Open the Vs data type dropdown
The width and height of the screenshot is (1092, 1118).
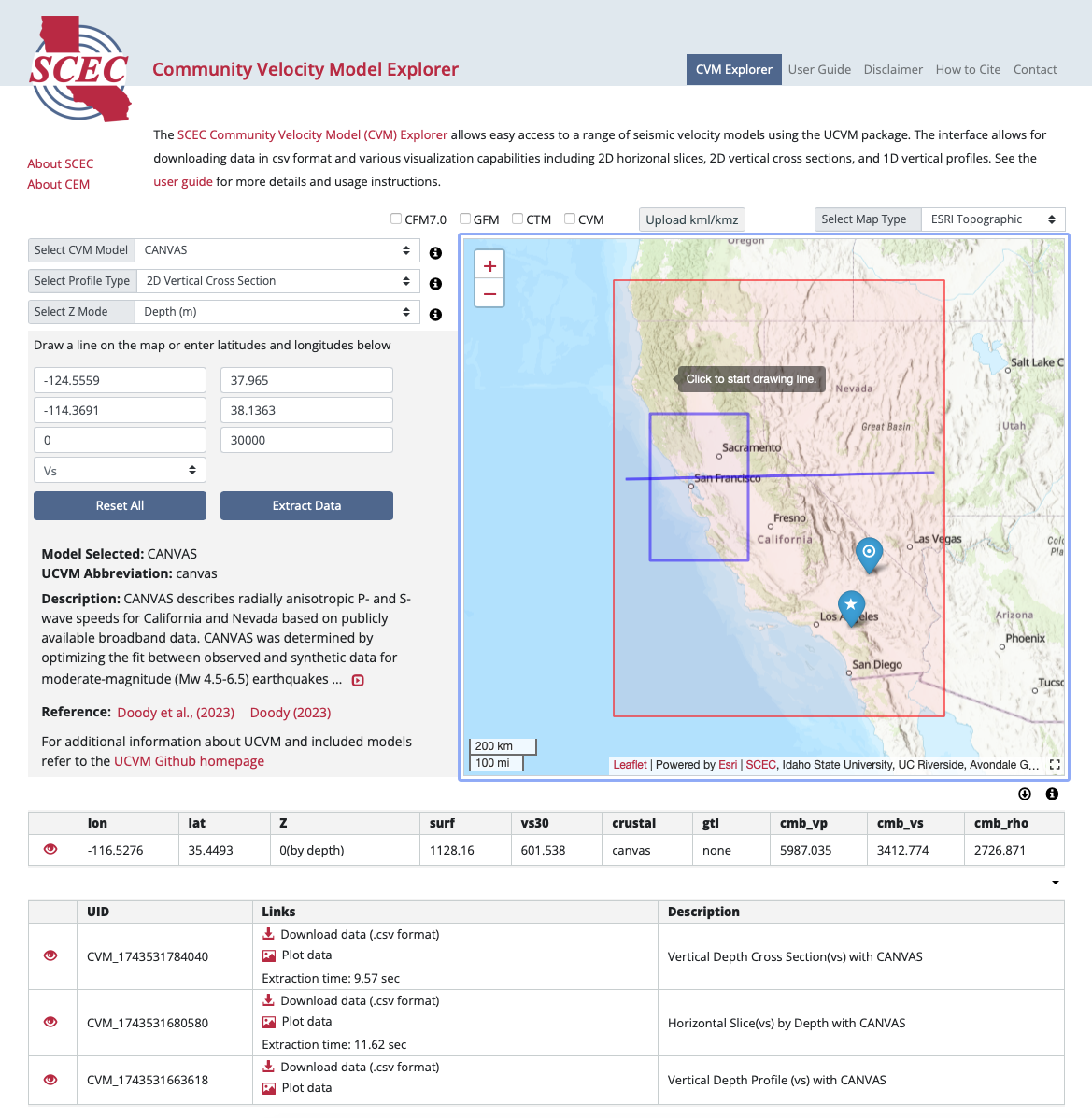(120, 471)
